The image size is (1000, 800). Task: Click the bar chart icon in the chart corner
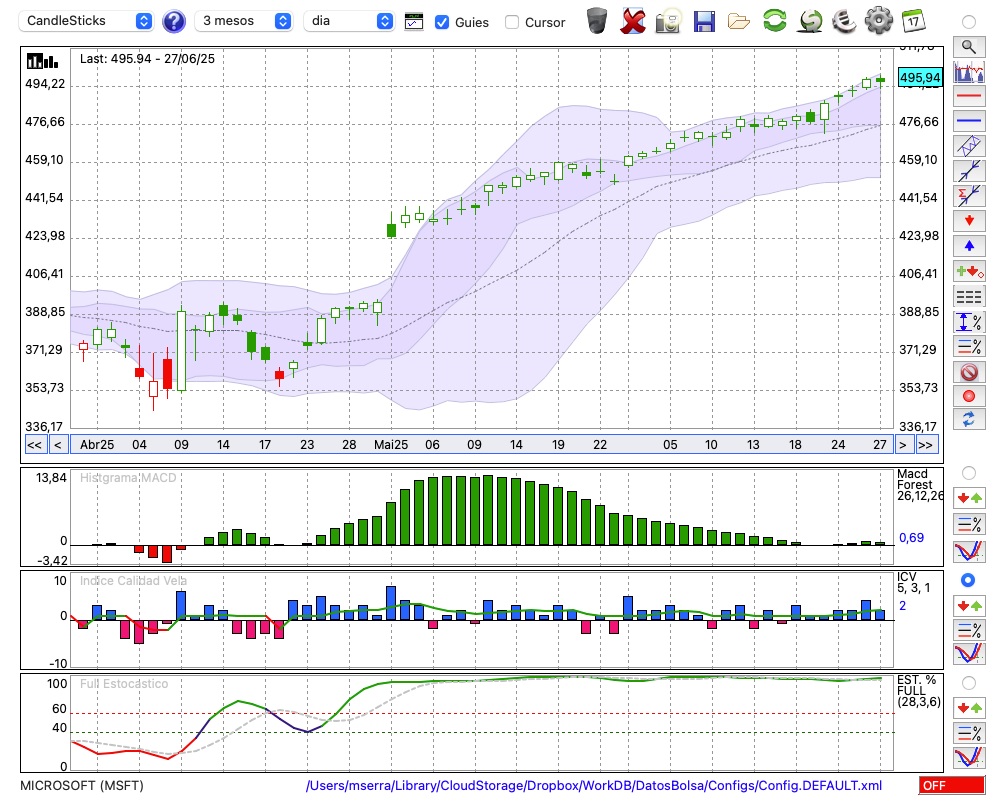(x=42, y=61)
